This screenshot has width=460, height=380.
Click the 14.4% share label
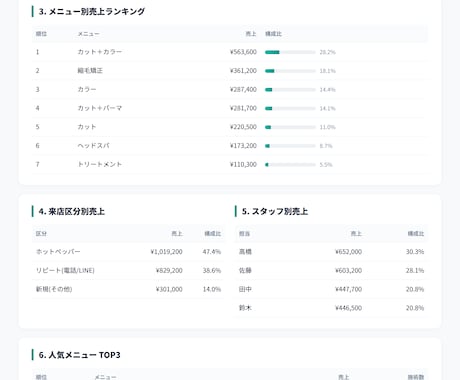(x=327, y=90)
